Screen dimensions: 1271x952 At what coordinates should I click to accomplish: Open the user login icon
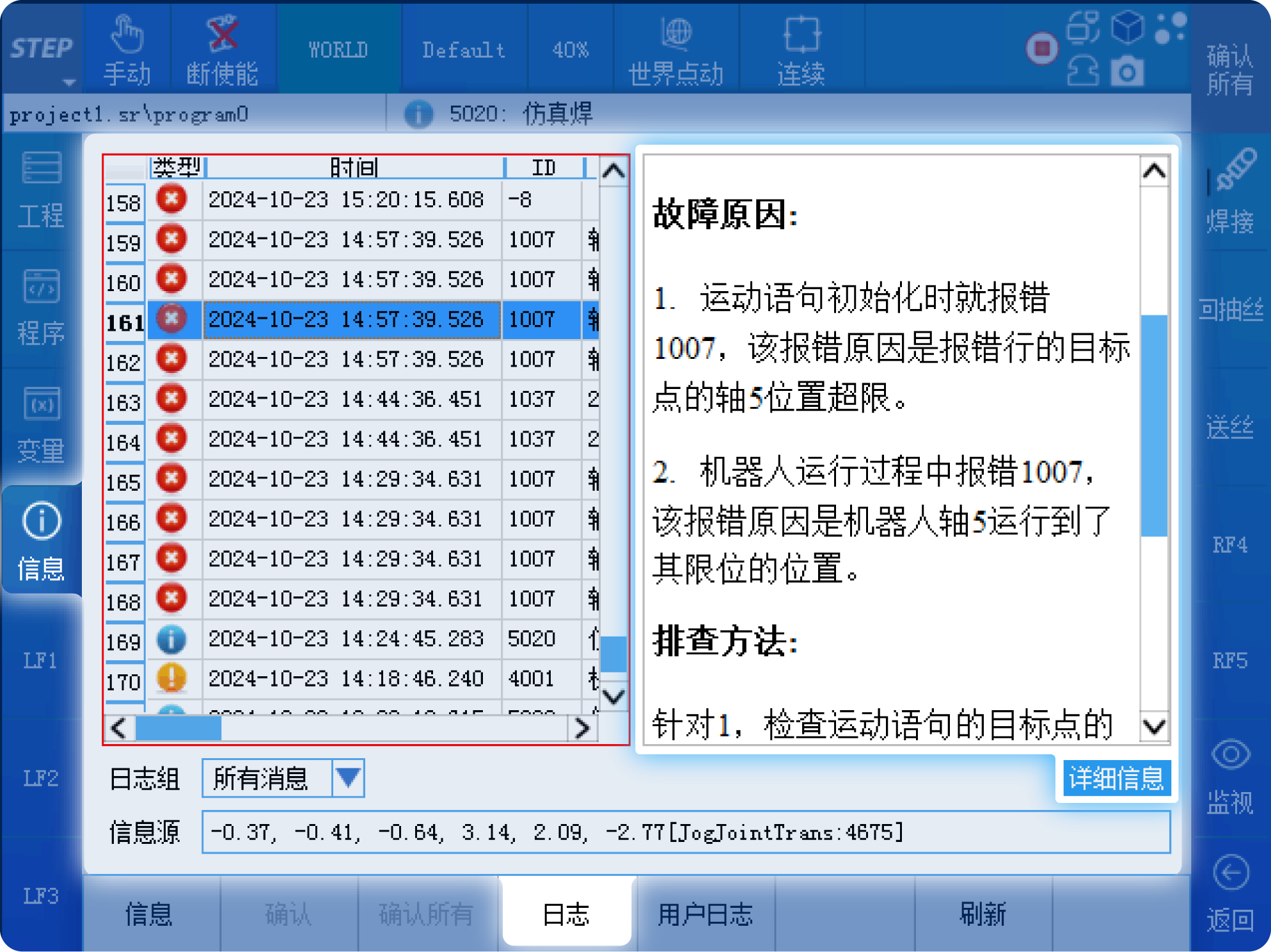point(1083,71)
